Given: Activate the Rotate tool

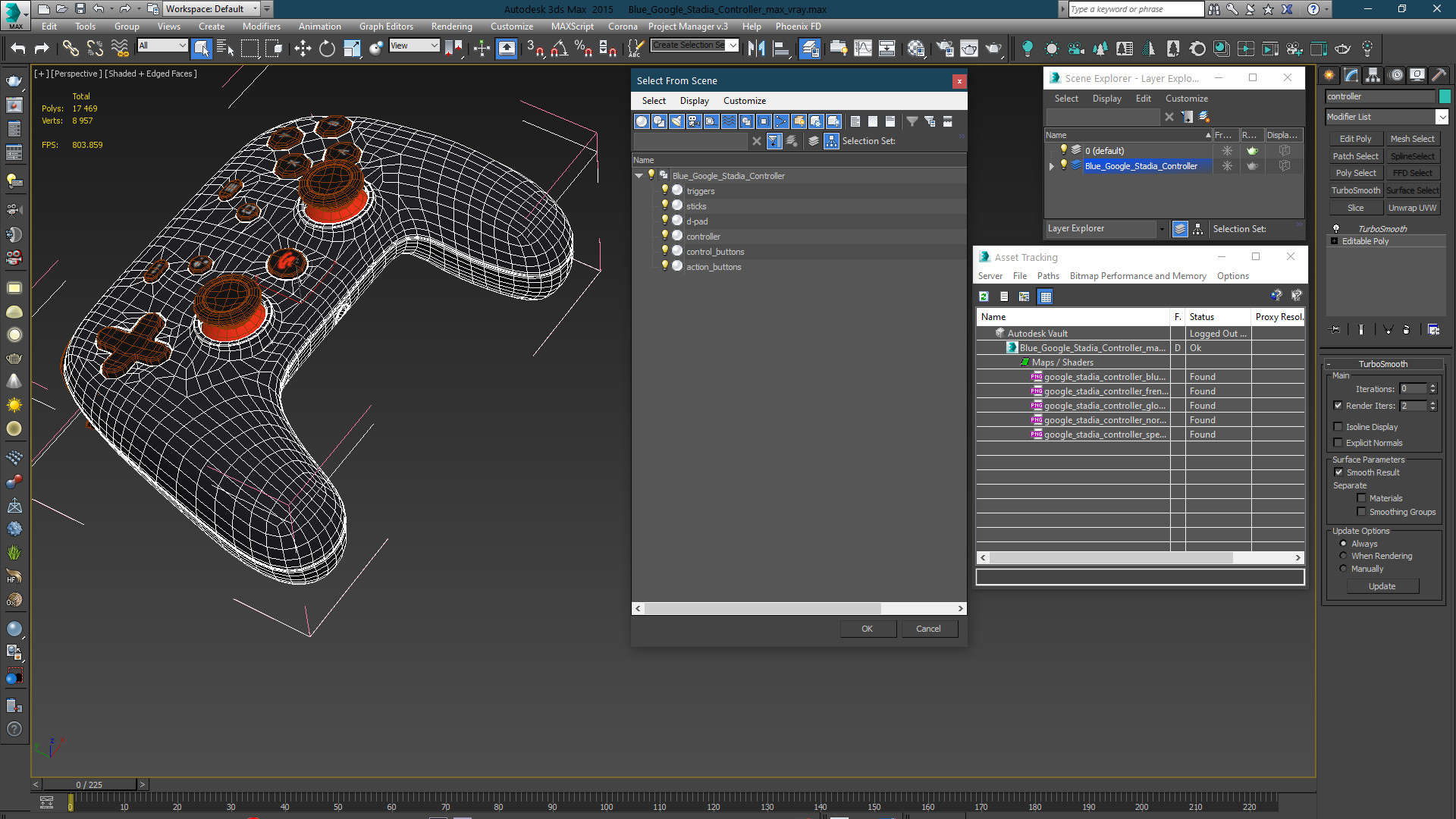Looking at the screenshot, I should click(x=327, y=49).
